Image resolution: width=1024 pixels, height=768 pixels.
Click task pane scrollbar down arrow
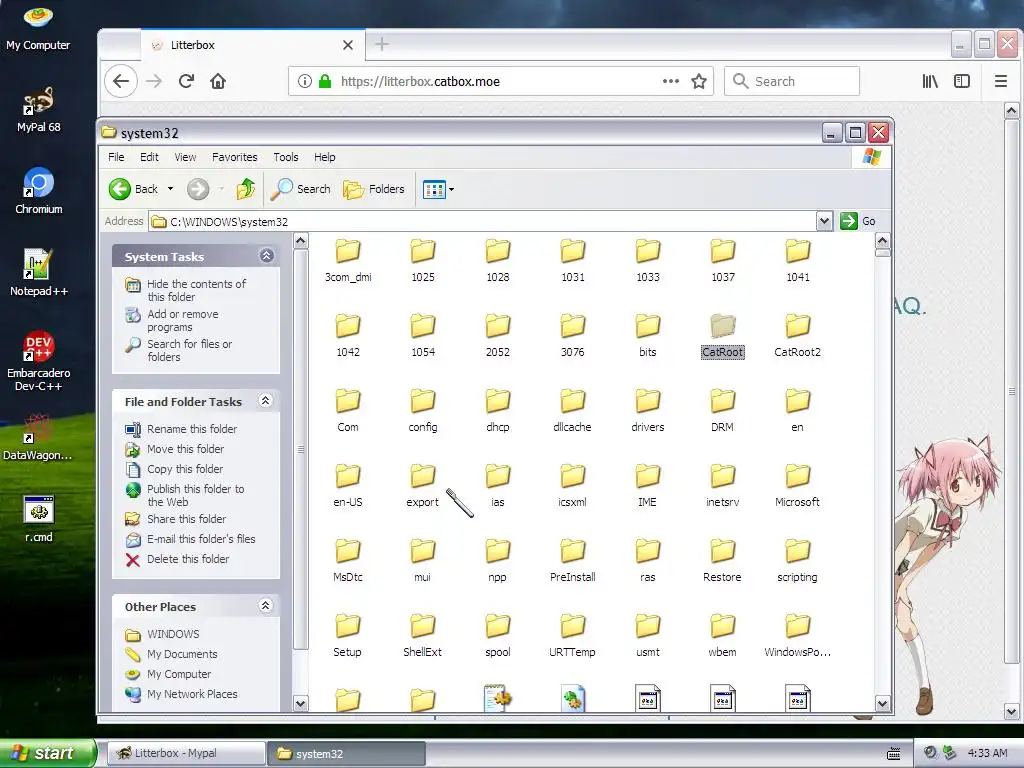pos(300,703)
